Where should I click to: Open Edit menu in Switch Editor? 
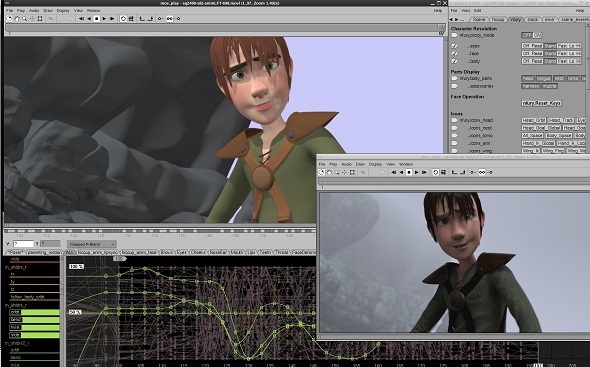click(x=477, y=11)
